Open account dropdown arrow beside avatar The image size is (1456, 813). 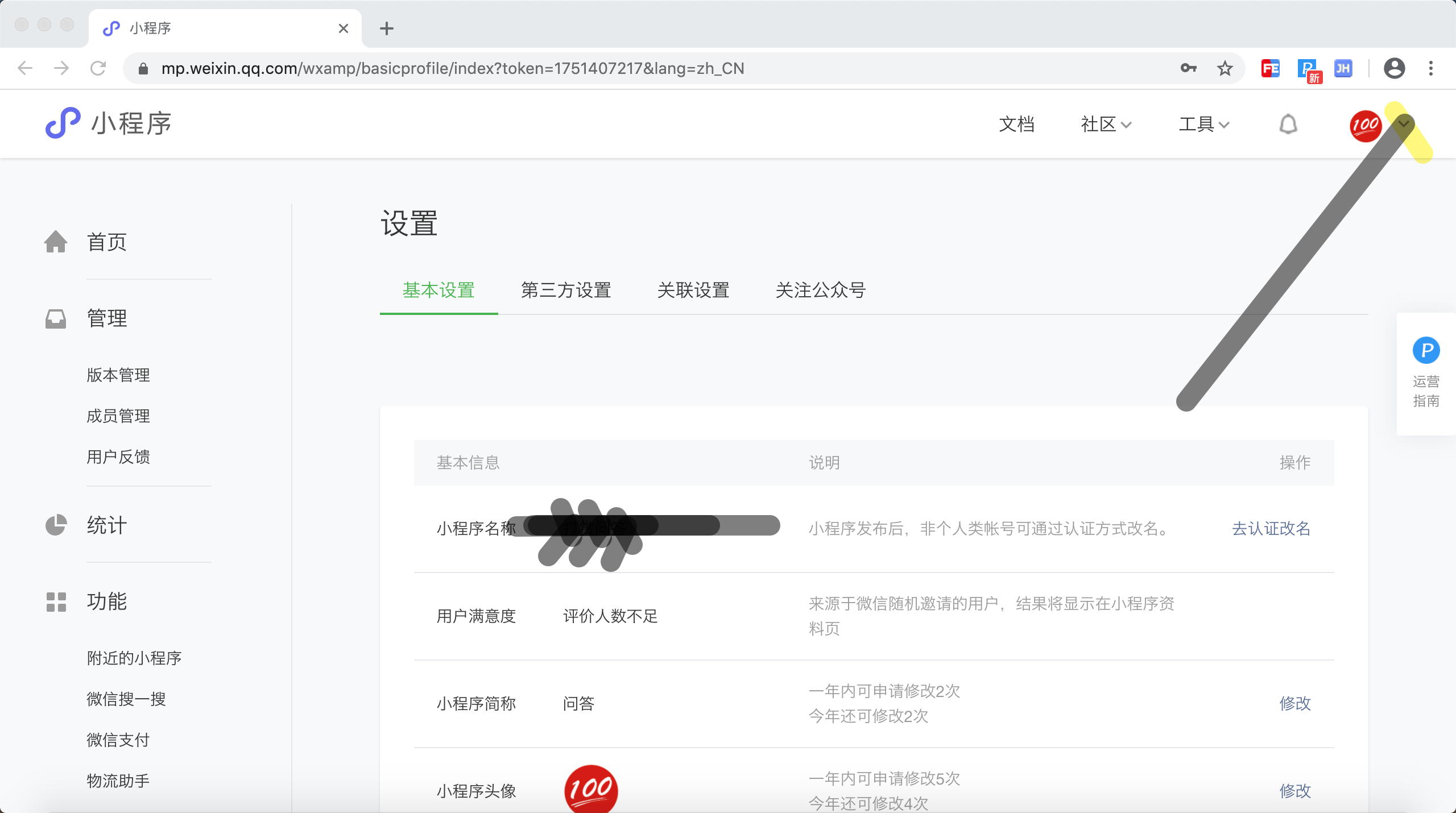pos(1404,124)
